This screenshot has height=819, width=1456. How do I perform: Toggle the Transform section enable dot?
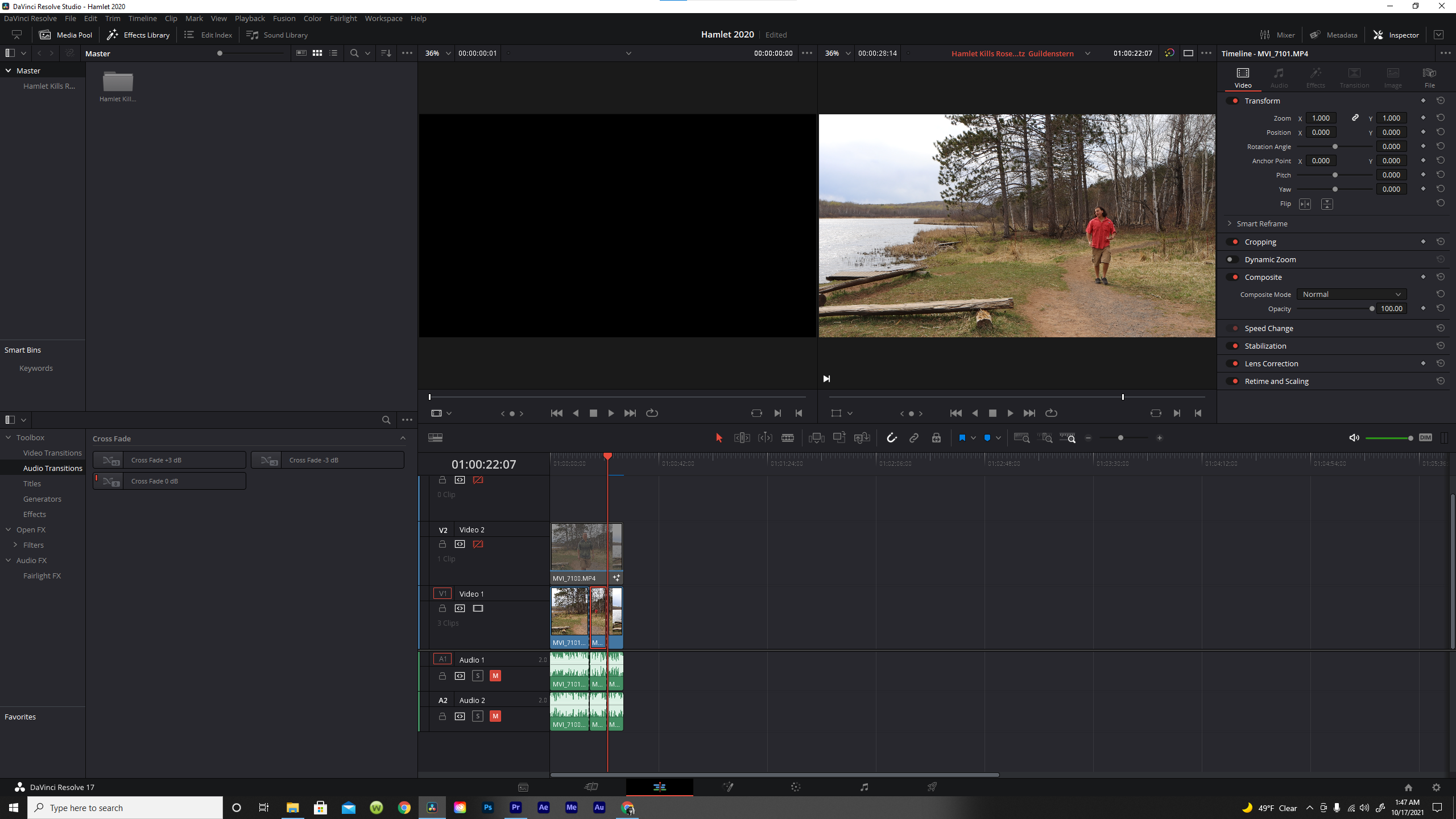[1233, 101]
